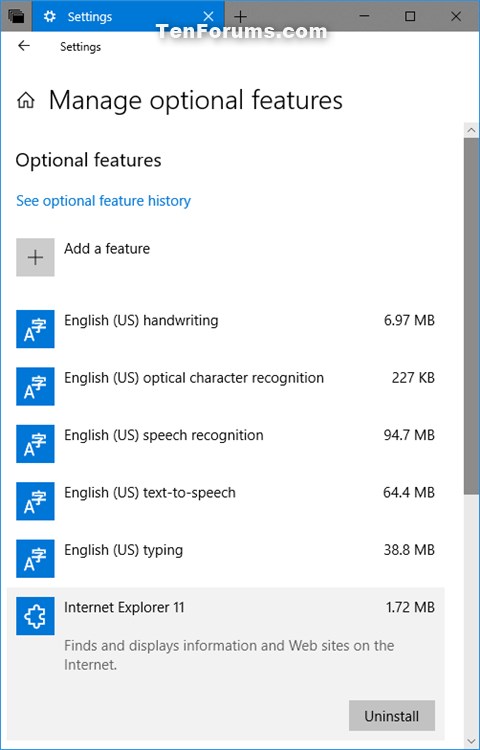Click the vertical scrollbar thumb
480x750 pixels.
471,316
